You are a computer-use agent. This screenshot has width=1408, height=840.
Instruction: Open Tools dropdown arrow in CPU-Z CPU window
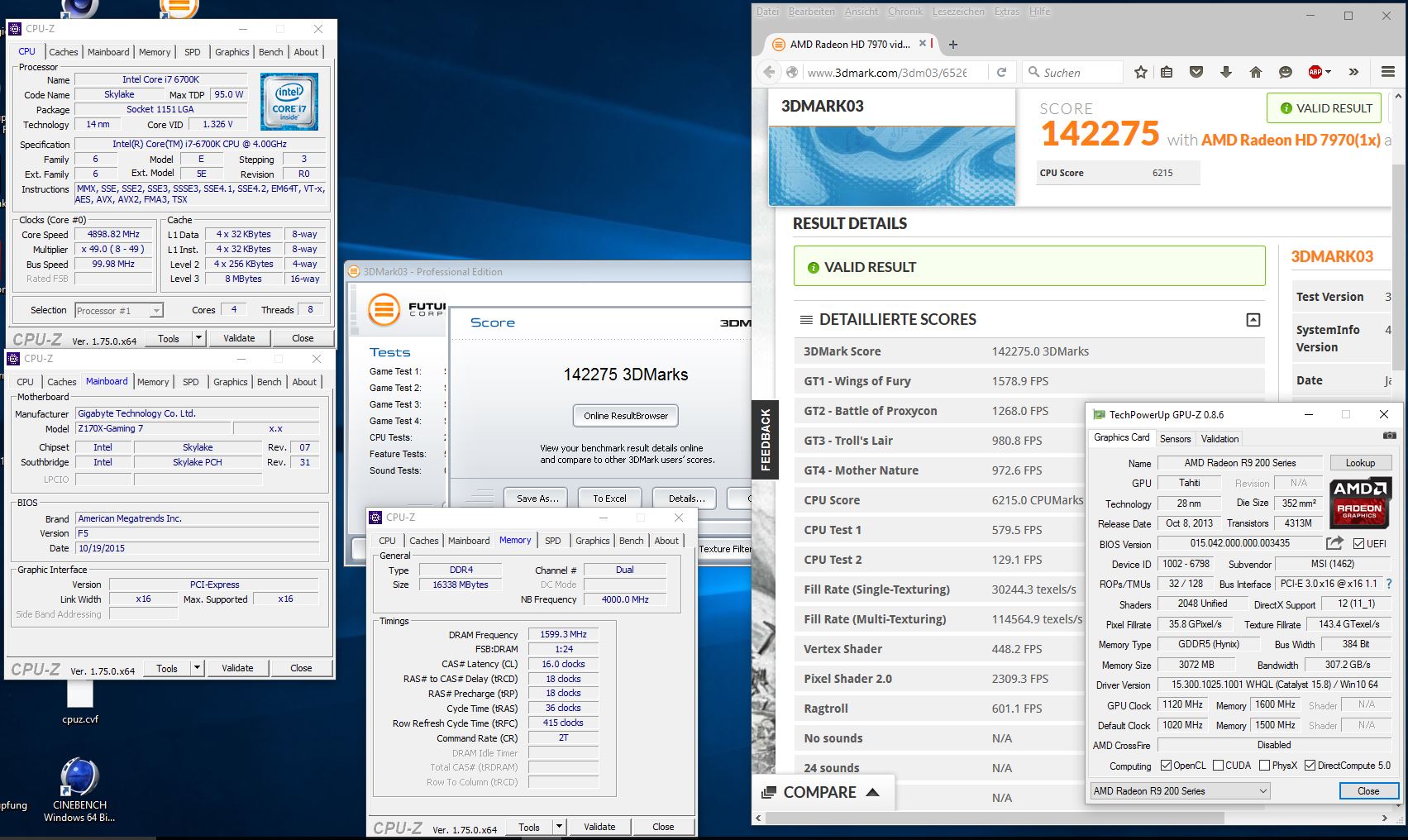coord(198,338)
